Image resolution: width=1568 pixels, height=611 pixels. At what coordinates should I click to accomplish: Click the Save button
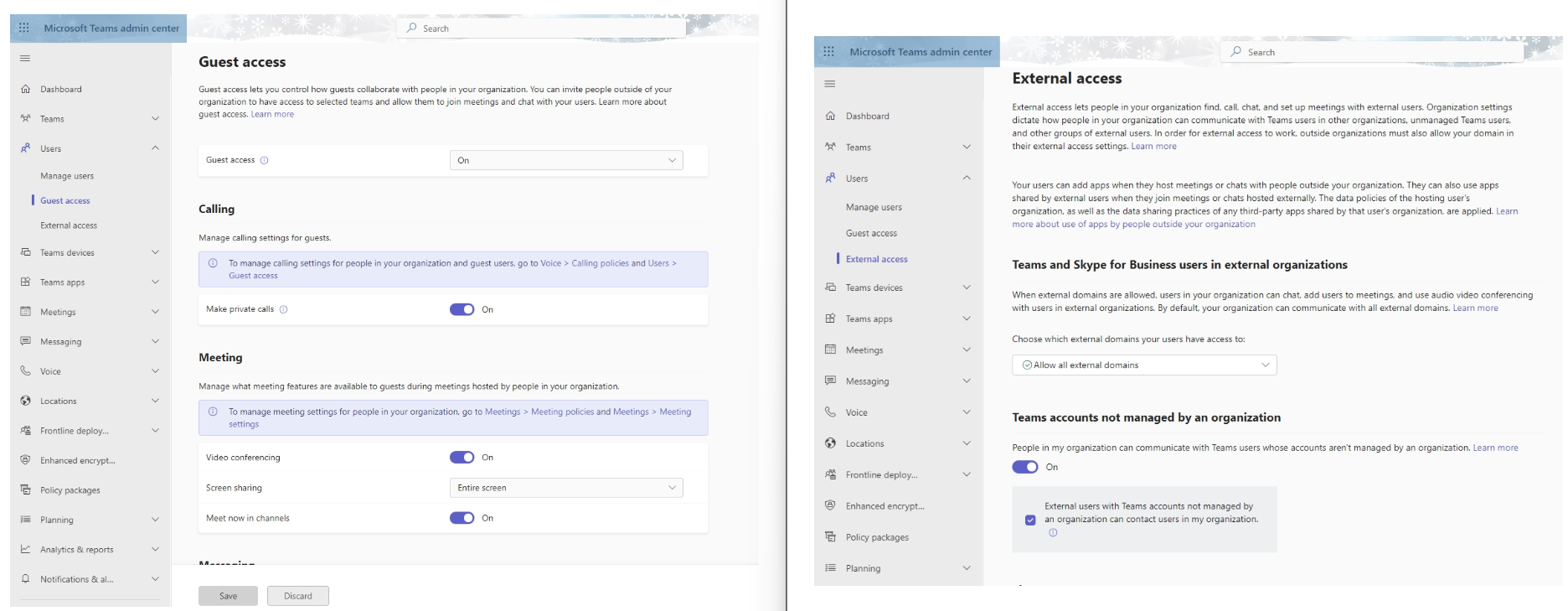tap(228, 596)
